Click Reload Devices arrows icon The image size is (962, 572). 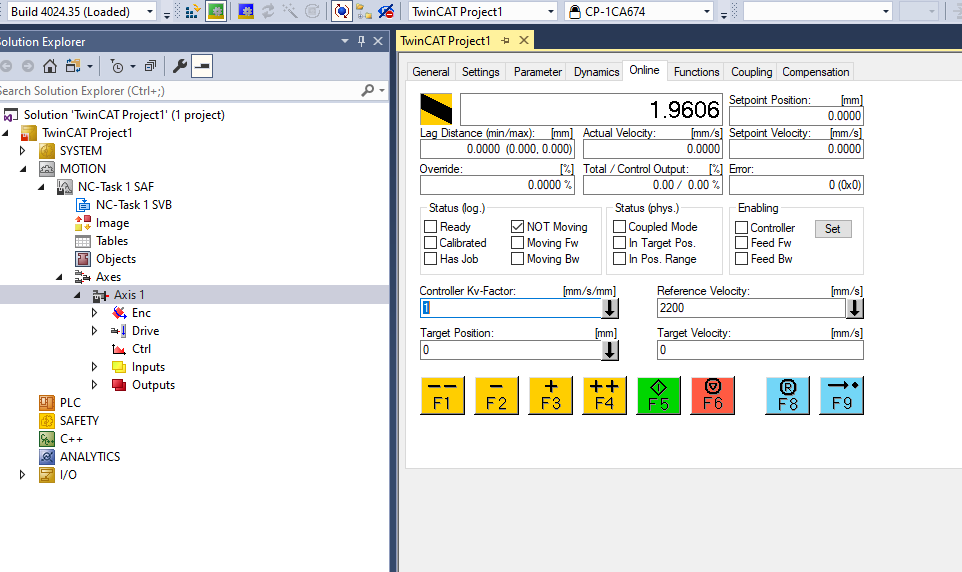[268, 11]
